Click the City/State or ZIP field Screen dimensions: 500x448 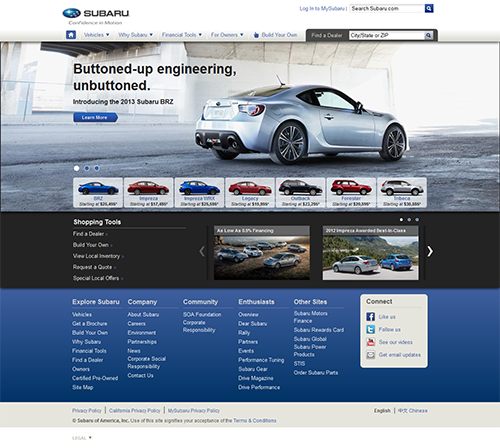387,35
